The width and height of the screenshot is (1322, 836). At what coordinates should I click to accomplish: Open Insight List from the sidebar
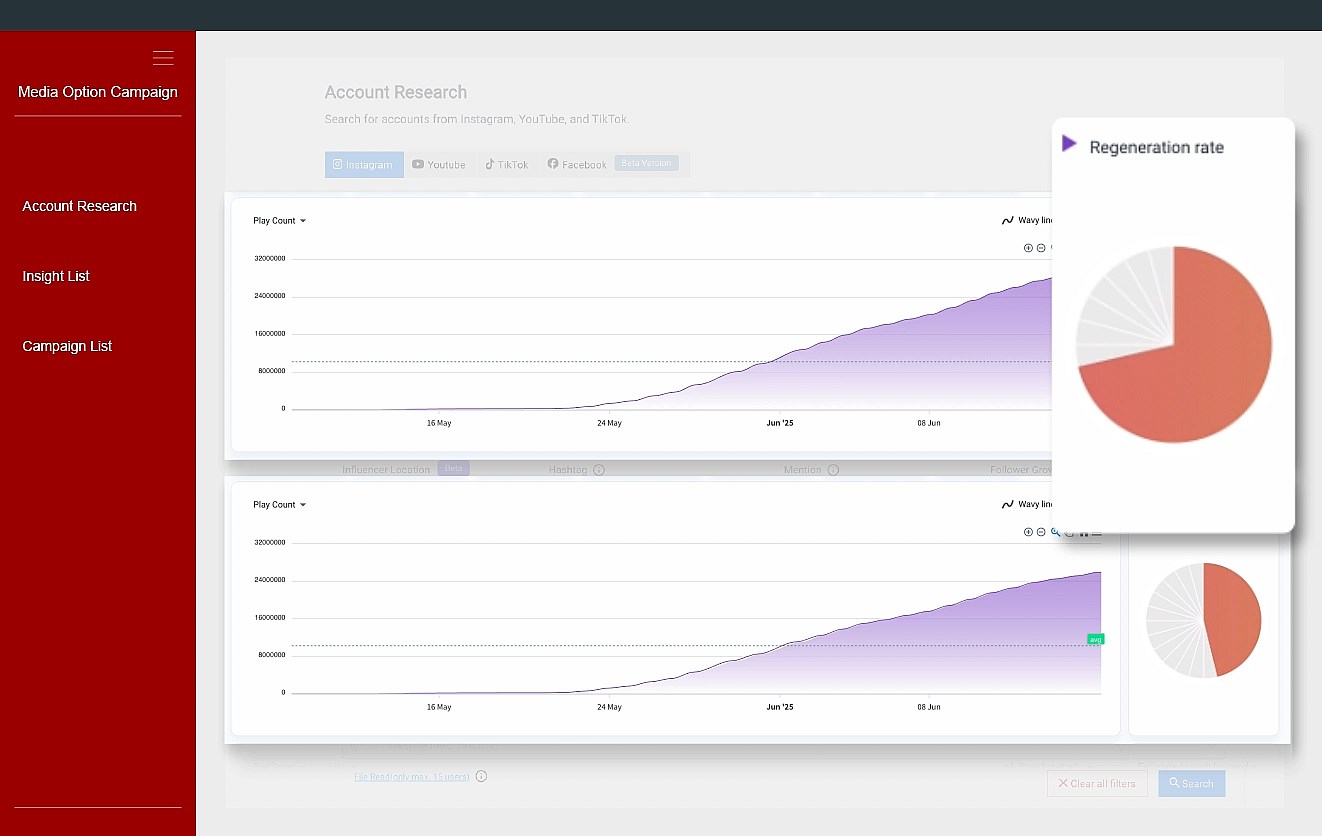(x=56, y=276)
